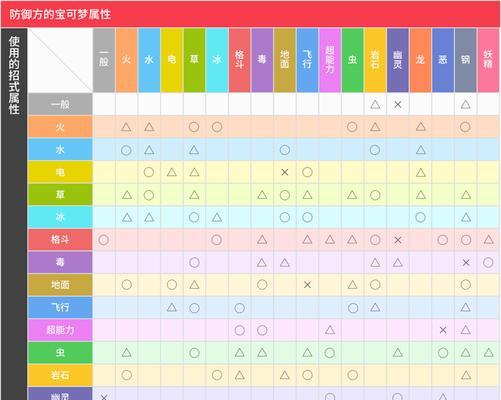Select the gray 一般 column header

click(x=104, y=60)
